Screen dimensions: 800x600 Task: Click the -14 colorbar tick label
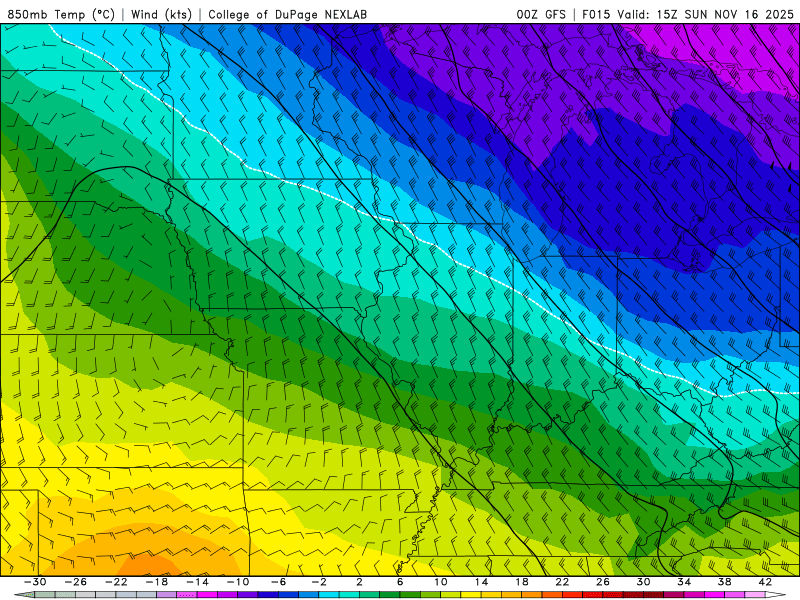[197, 582]
